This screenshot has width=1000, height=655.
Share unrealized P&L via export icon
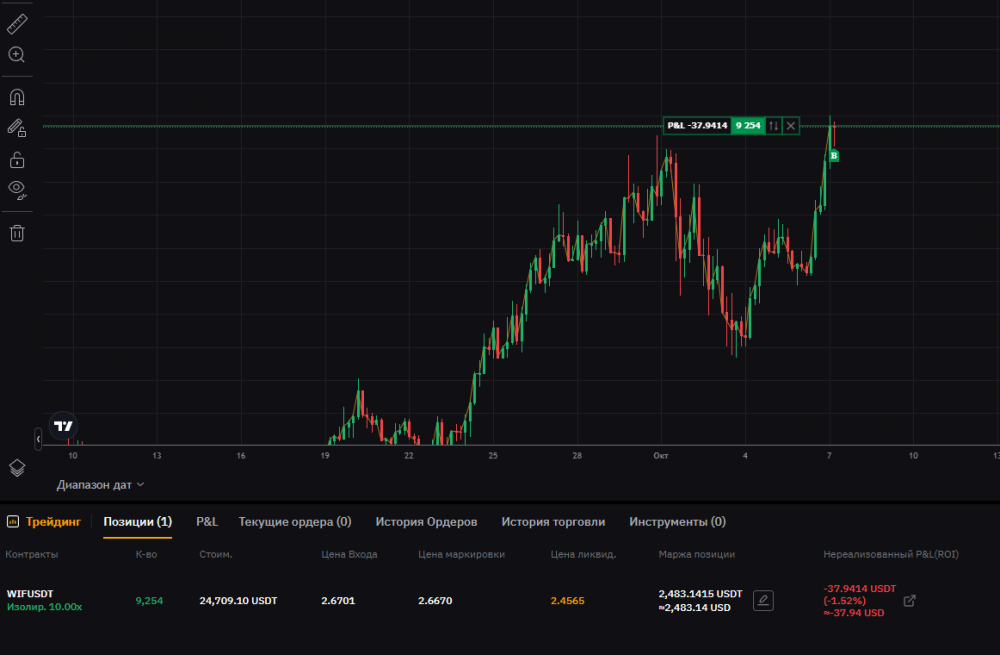pyautogui.click(x=909, y=600)
